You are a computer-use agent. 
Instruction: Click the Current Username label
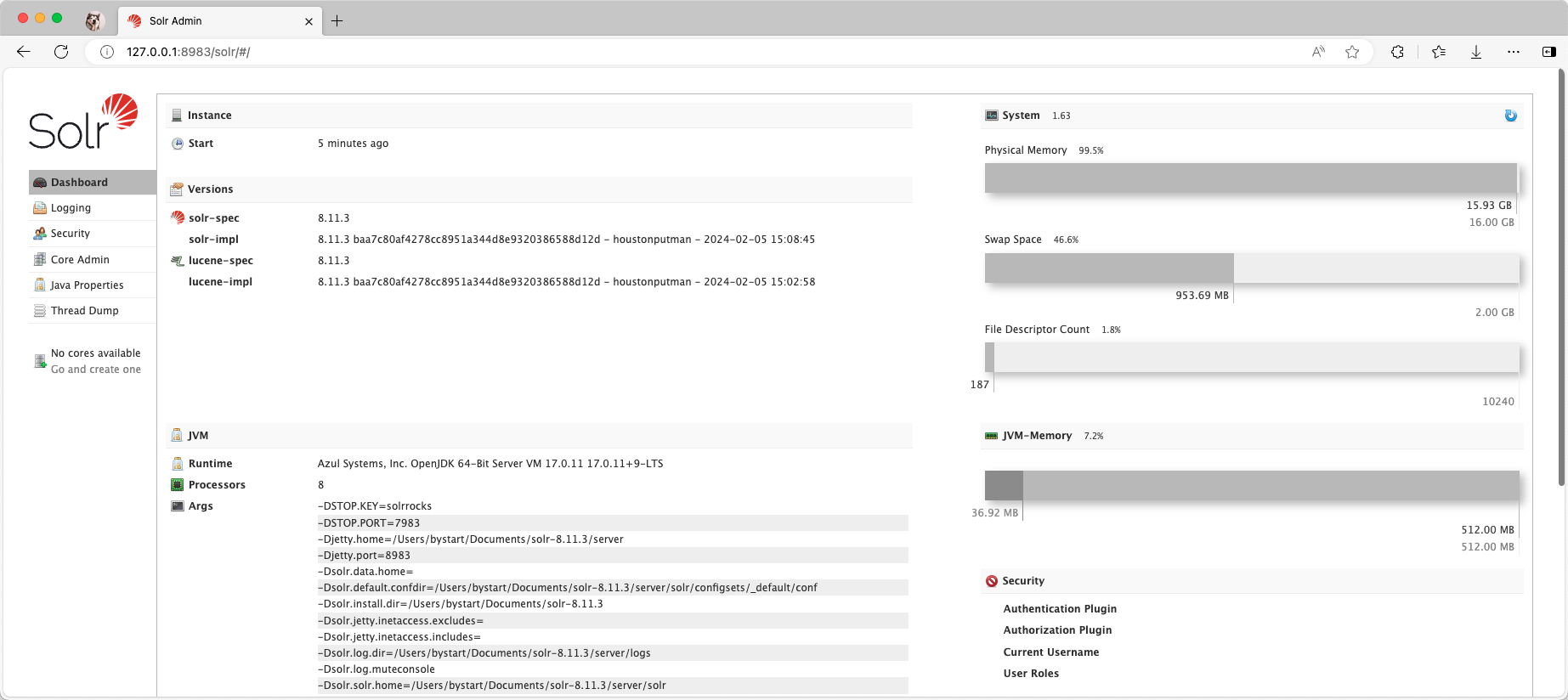[1051, 652]
